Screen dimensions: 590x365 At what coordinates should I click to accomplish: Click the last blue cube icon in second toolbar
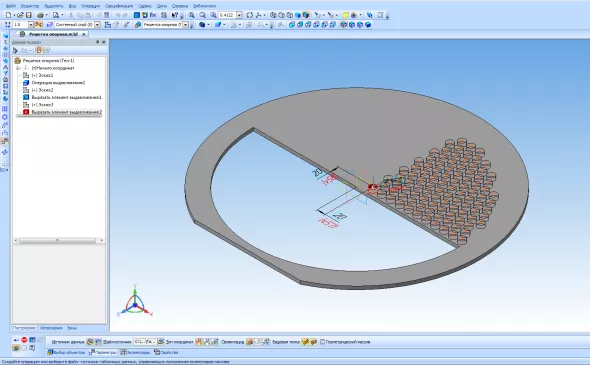[x=368, y=24]
